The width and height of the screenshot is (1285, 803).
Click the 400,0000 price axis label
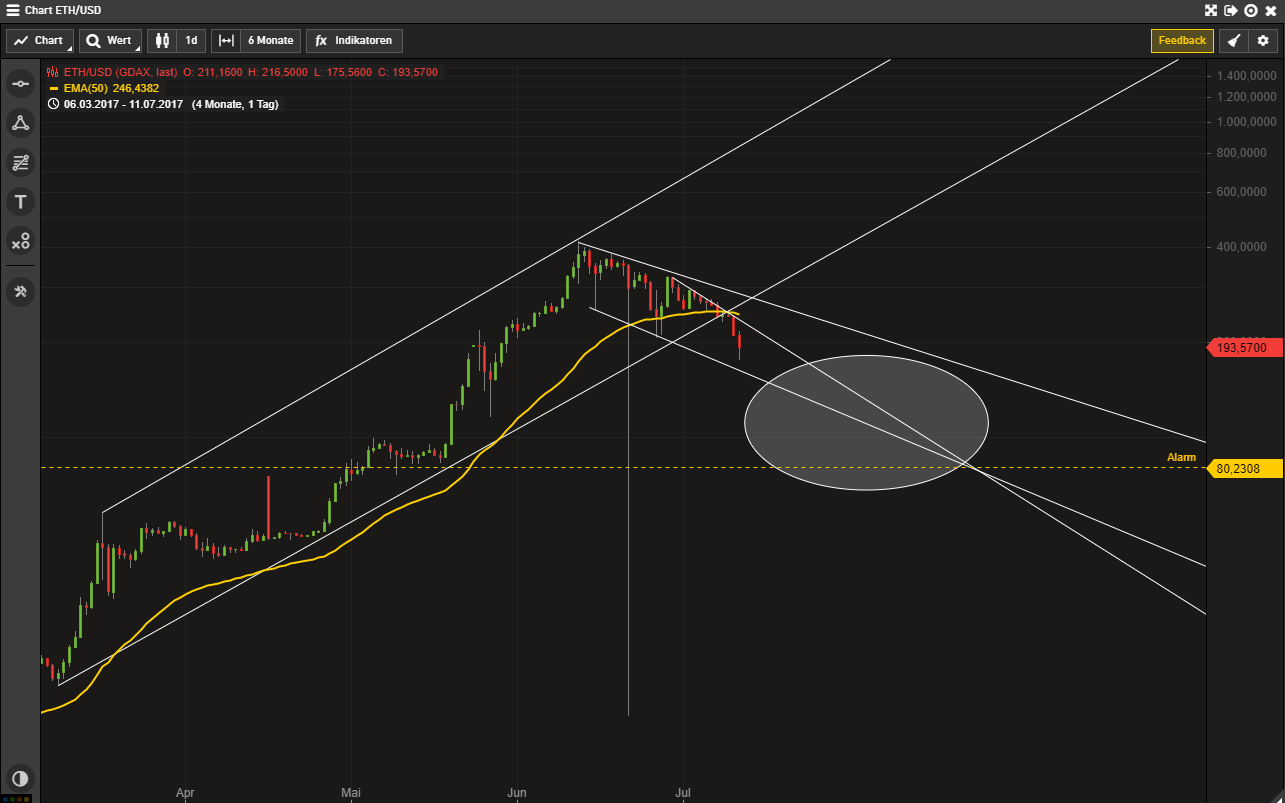click(1241, 247)
